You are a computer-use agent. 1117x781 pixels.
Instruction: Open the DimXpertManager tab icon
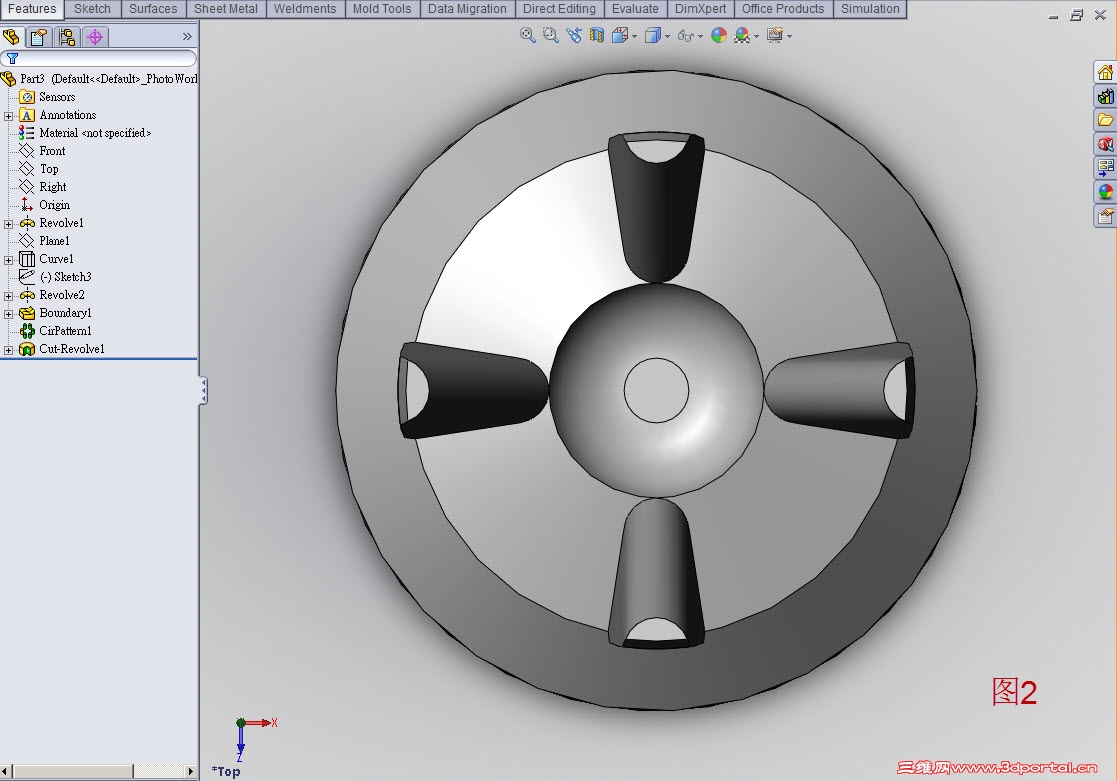(95, 36)
